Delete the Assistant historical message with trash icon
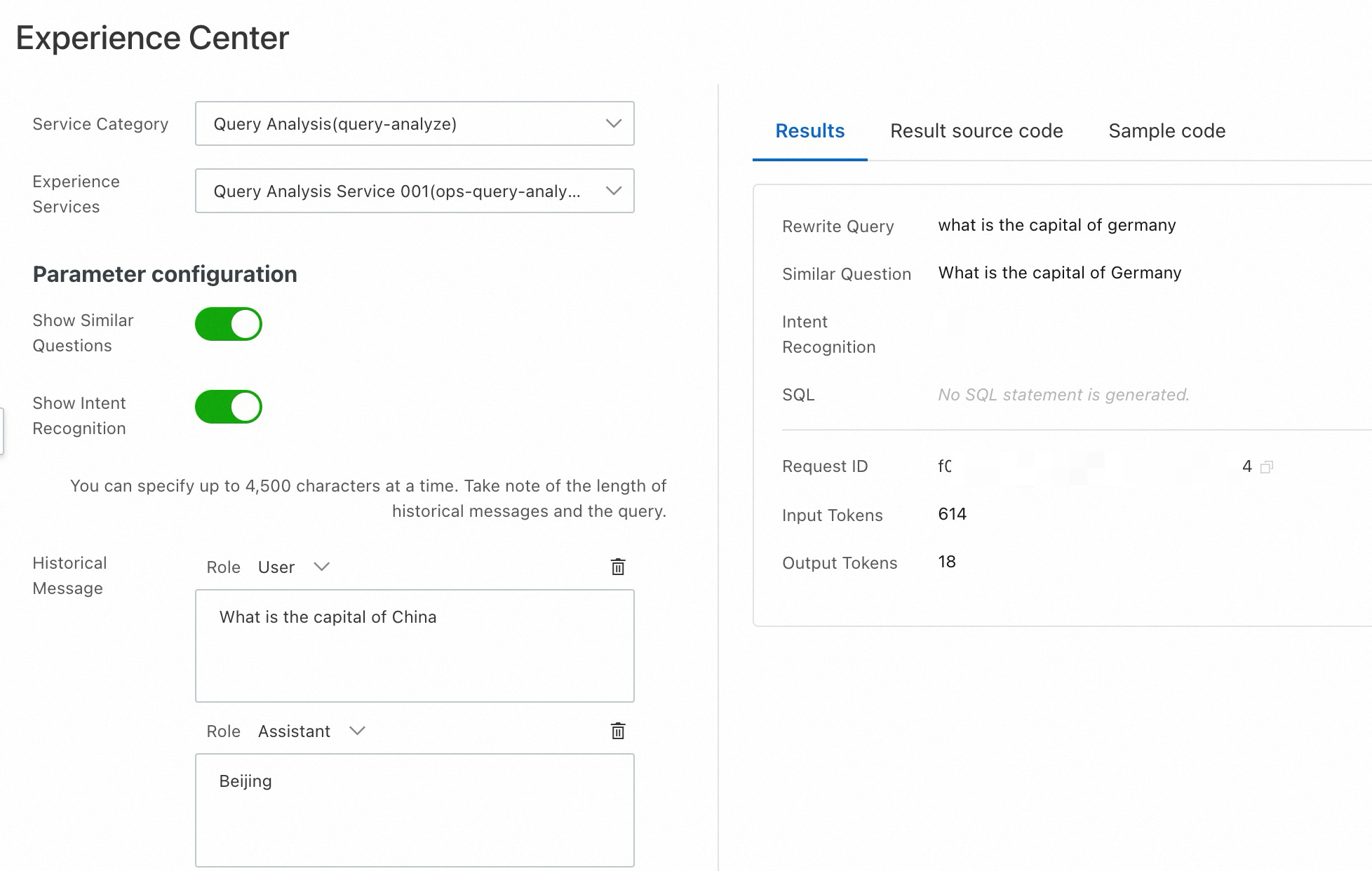This screenshot has width=1372, height=871. point(617,731)
